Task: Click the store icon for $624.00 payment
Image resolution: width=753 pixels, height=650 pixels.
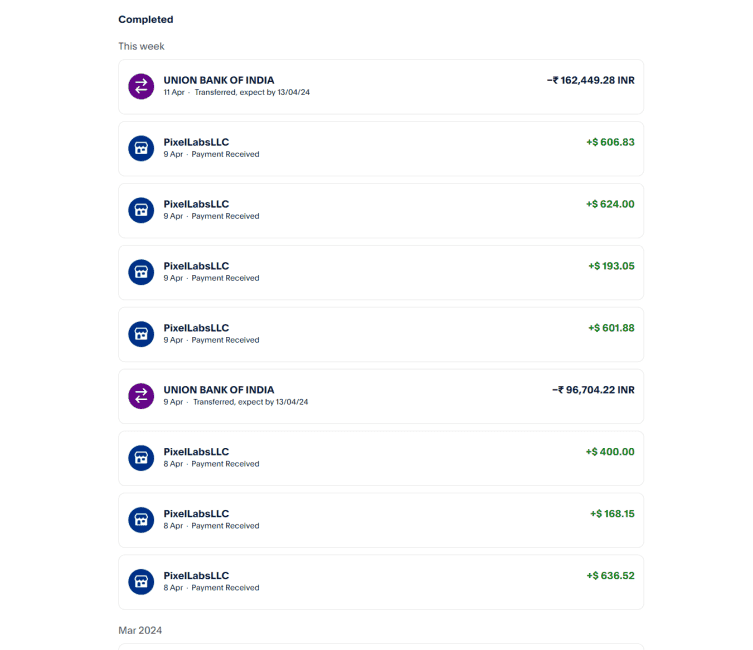Action: click(141, 210)
